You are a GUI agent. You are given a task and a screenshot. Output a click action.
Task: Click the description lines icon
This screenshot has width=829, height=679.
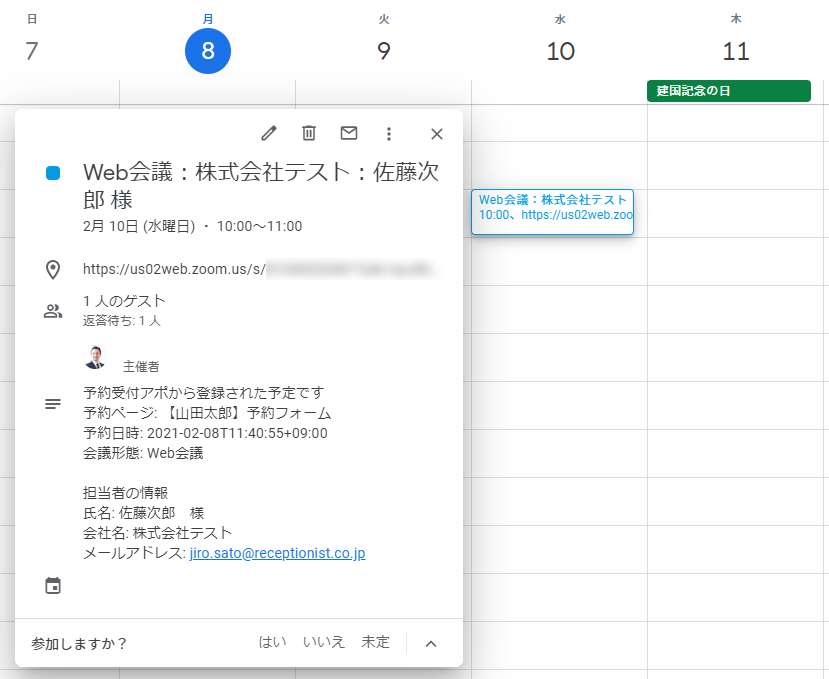[53, 404]
